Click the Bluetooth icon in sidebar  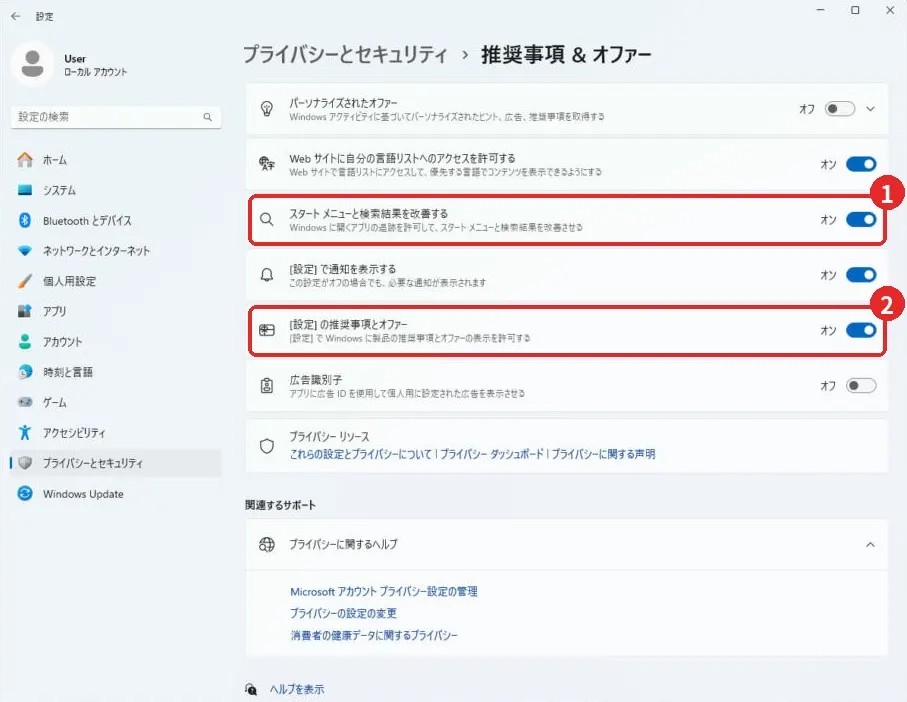pos(25,220)
